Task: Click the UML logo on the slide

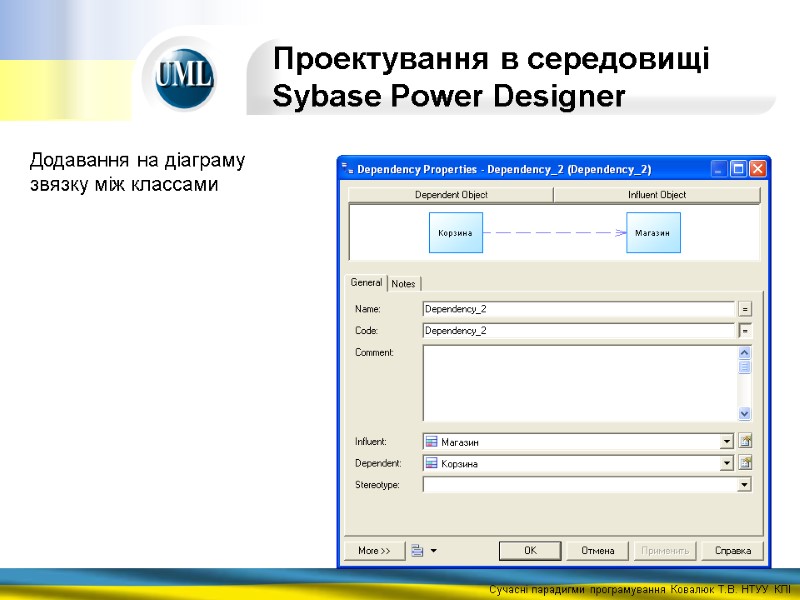Action: click(186, 77)
